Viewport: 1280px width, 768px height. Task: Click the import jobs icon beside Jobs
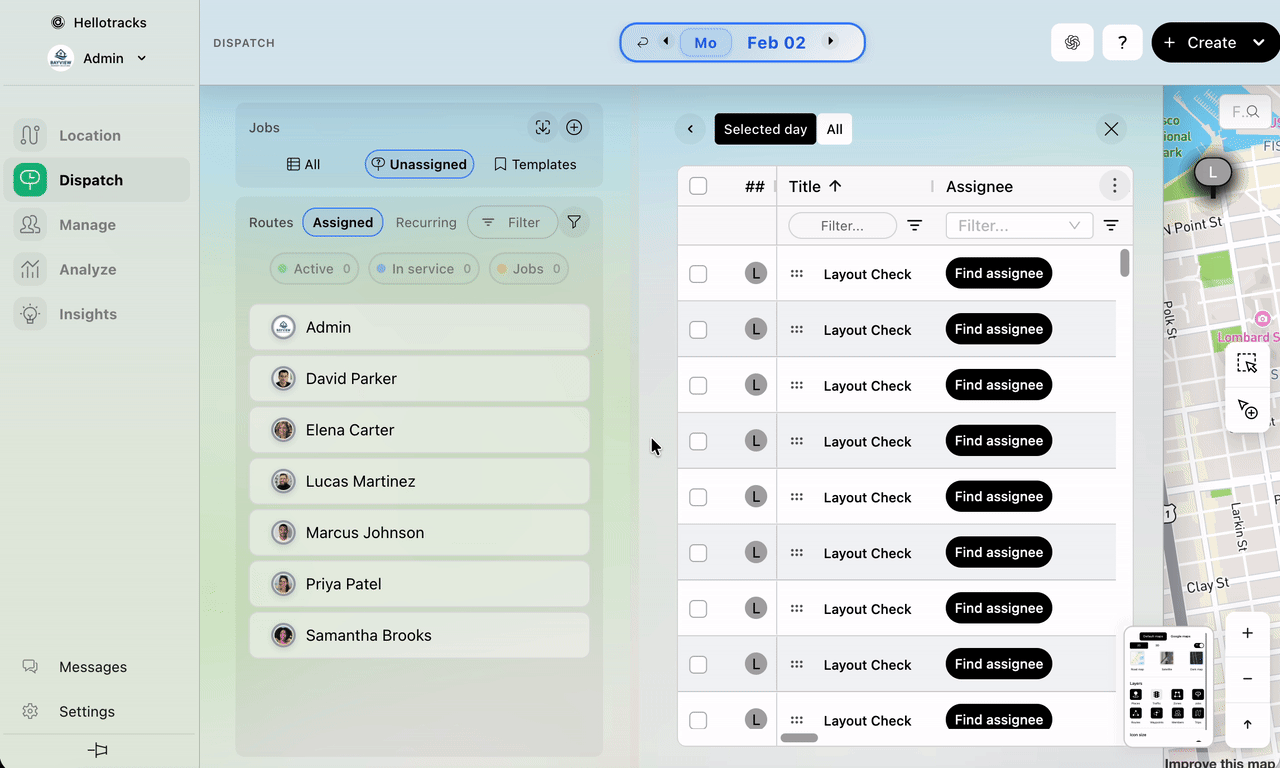click(x=542, y=127)
